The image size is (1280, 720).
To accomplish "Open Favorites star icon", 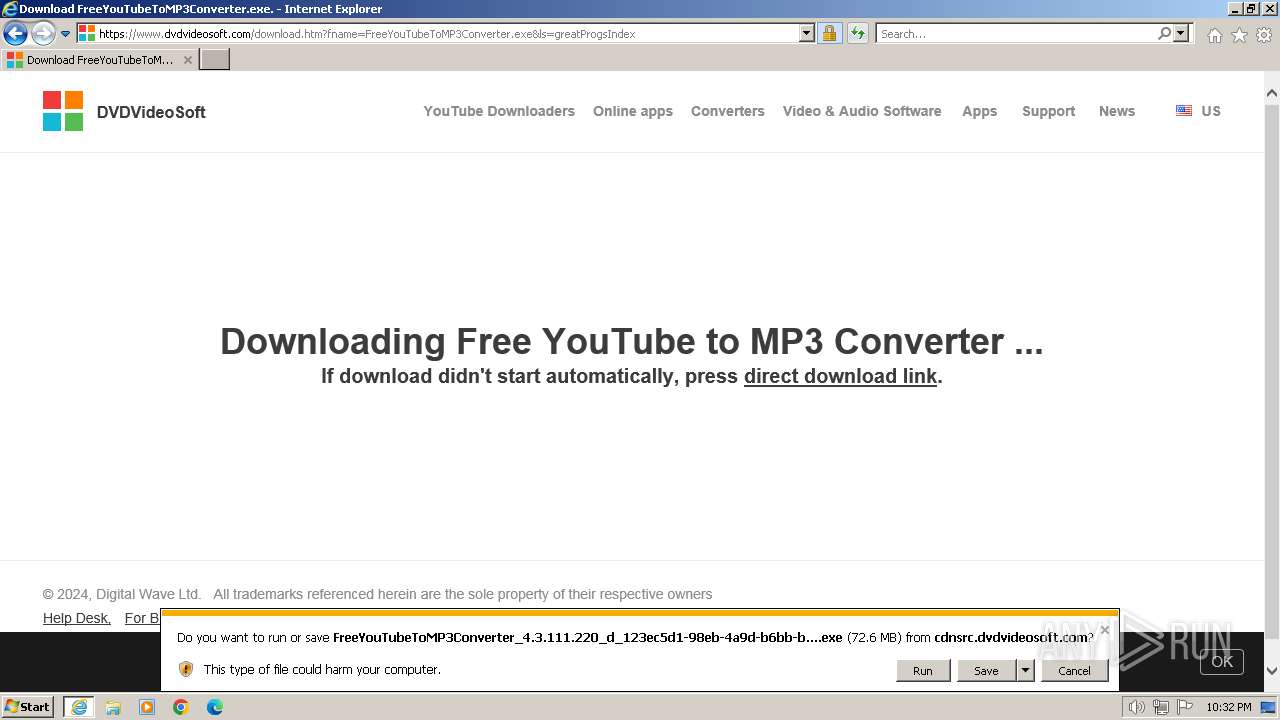I will 1239,35.
